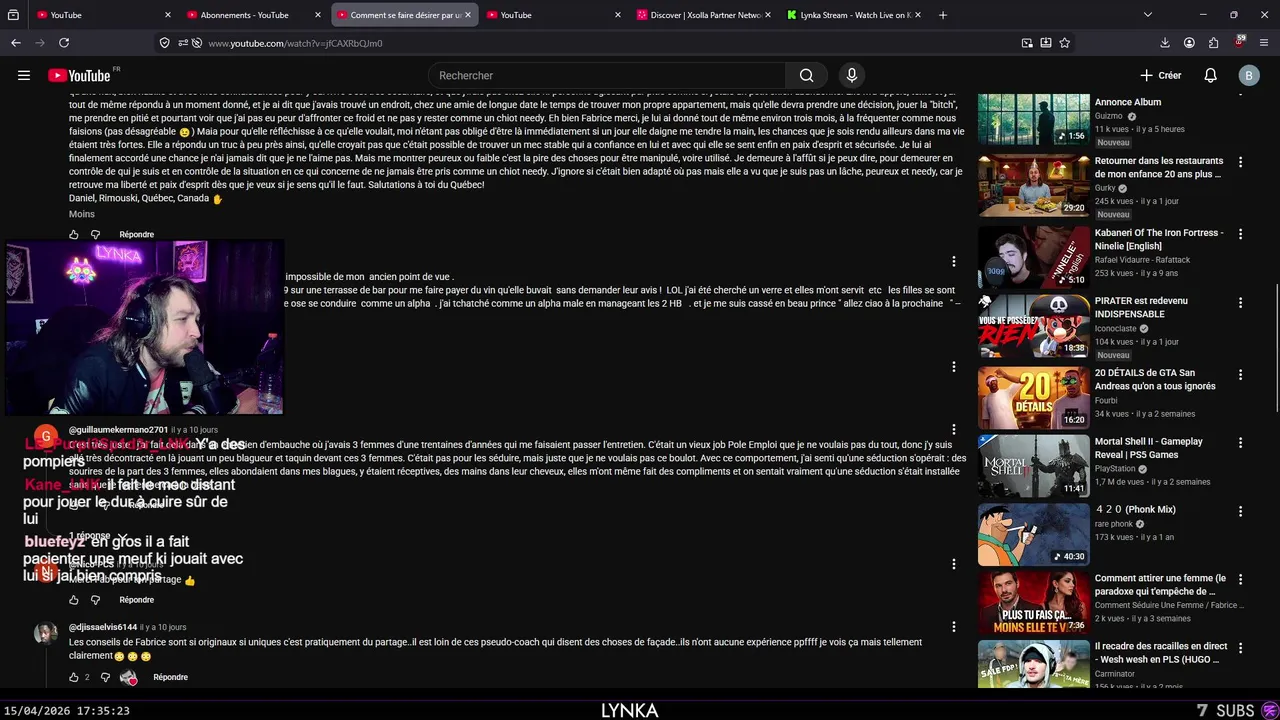Viewport: 1280px width, 720px height.
Task: Open @guillaumekermano2701 channel link
Action: pyautogui.click(x=118, y=430)
